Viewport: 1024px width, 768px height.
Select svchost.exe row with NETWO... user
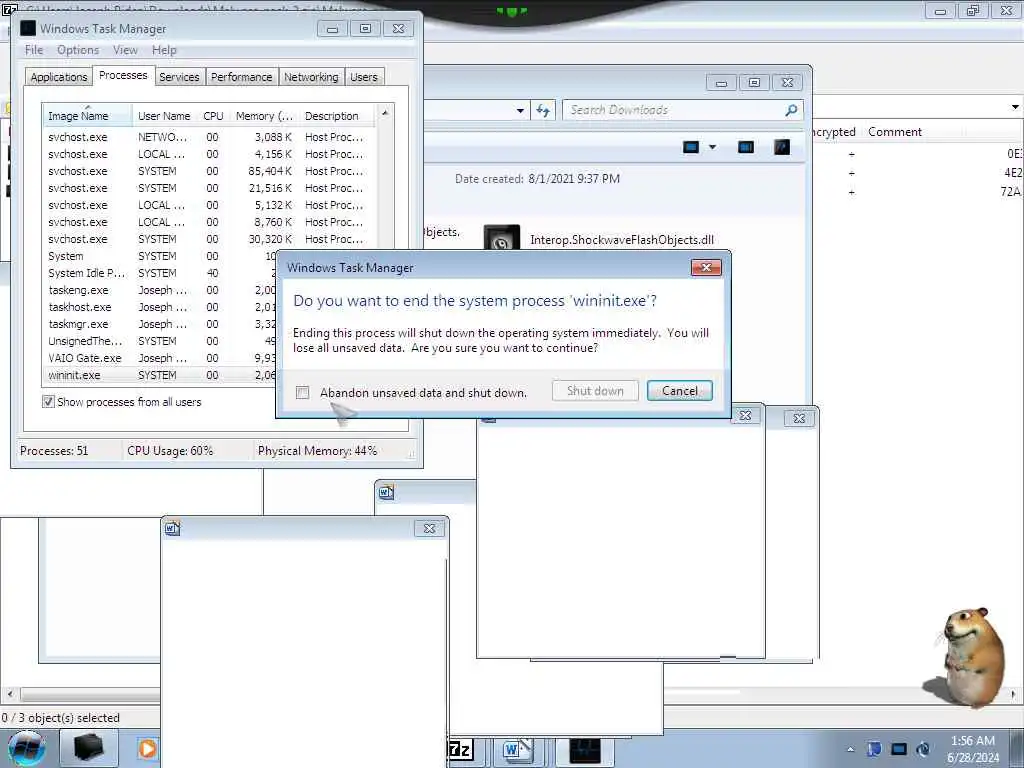tap(209, 137)
